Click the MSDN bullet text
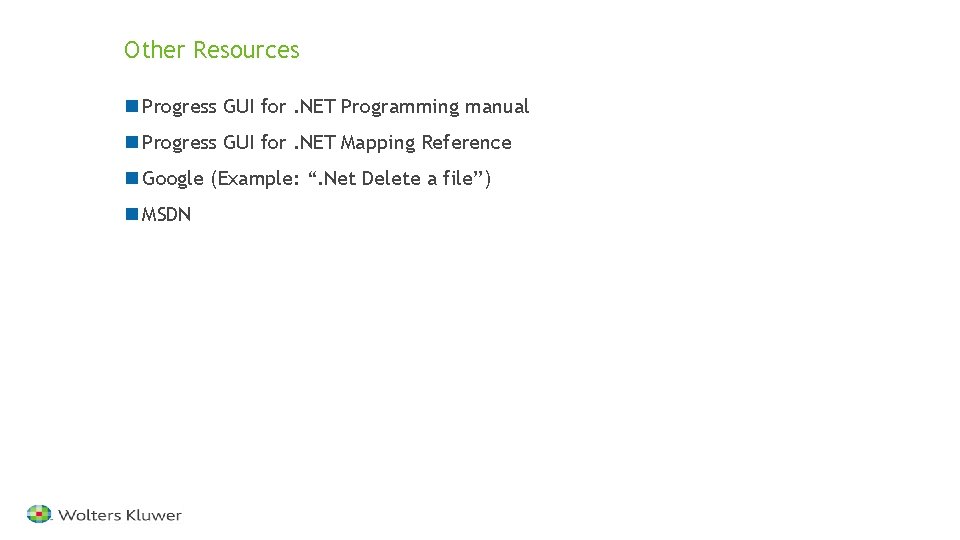The width and height of the screenshot is (960, 540). pos(166,214)
